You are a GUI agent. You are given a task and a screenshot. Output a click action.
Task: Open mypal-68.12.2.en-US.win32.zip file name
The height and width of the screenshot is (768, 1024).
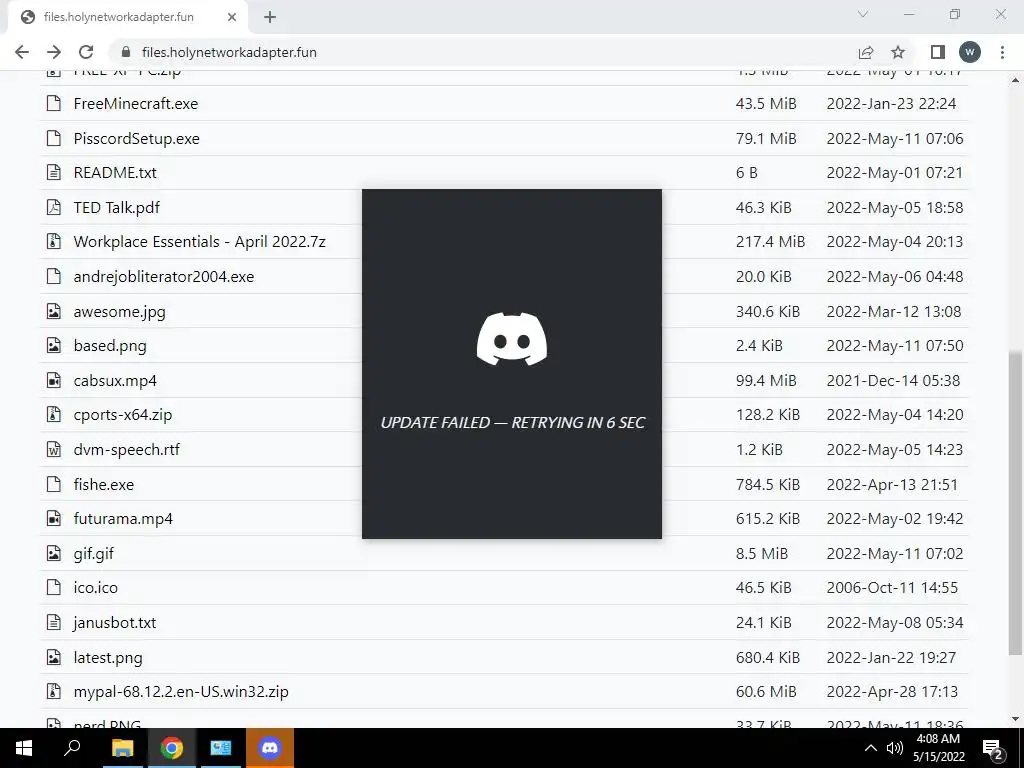point(181,691)
